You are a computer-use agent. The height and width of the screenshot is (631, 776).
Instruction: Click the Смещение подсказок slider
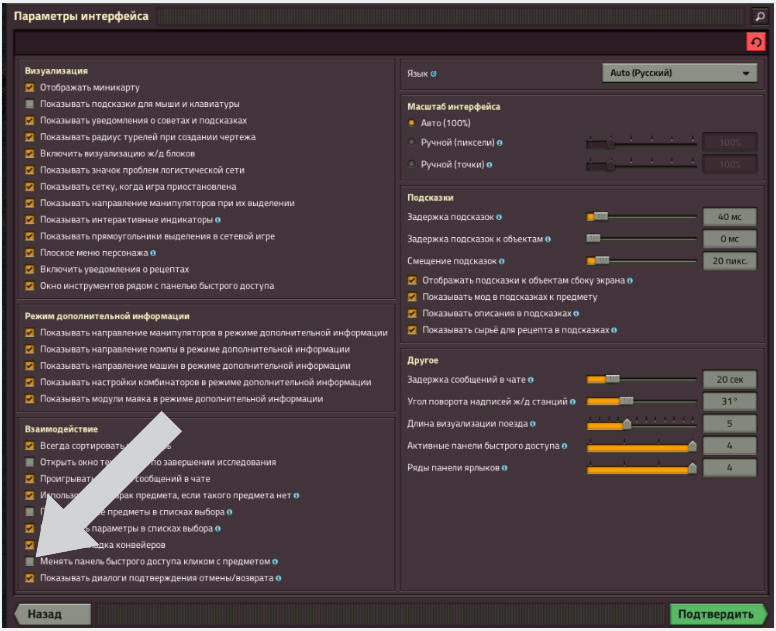[x=641, y=261]
